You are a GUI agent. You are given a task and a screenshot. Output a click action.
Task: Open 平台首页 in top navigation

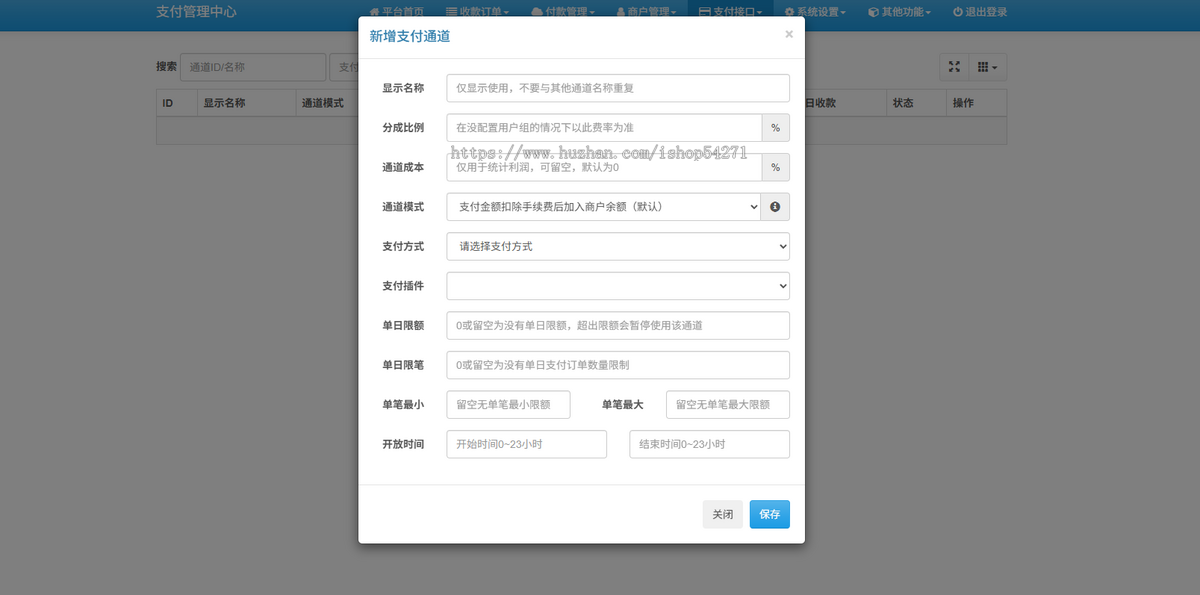pos(396,12)
